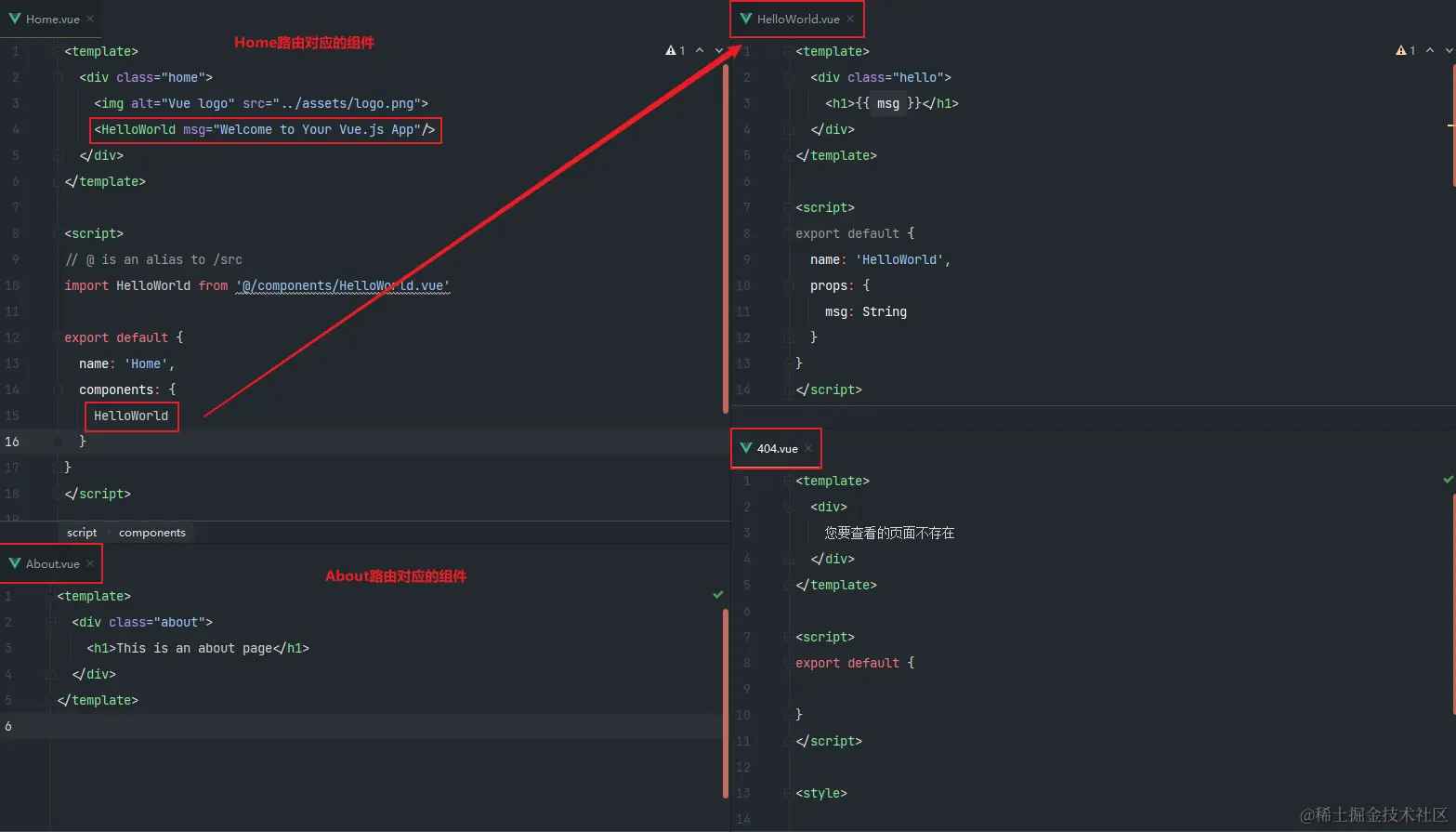Select the 'components' breadcrumb in Home.vue

coord(152,533)
